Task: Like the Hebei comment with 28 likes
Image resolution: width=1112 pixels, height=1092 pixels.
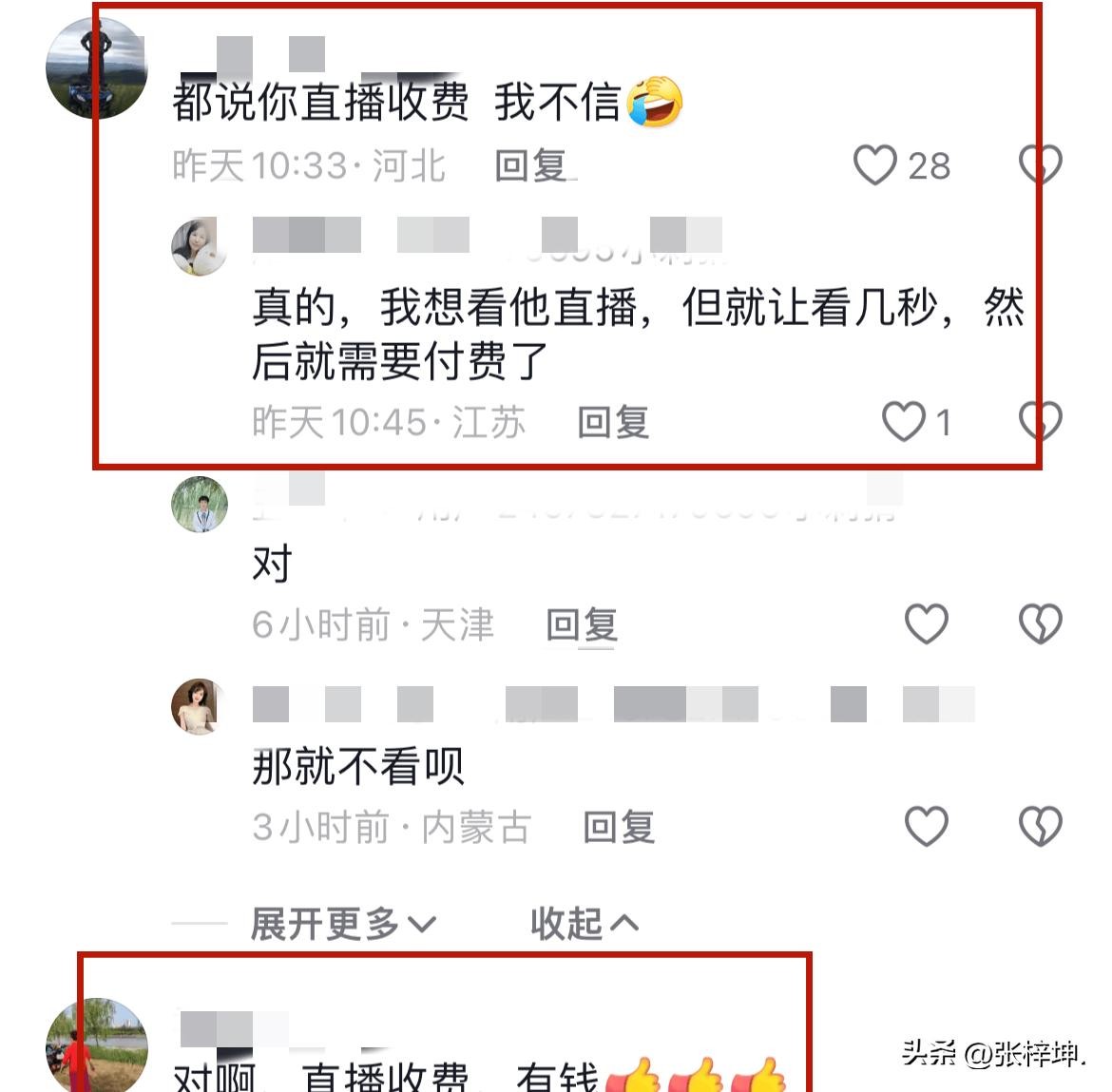Action: pyautogui.click(x=874, y=165)
